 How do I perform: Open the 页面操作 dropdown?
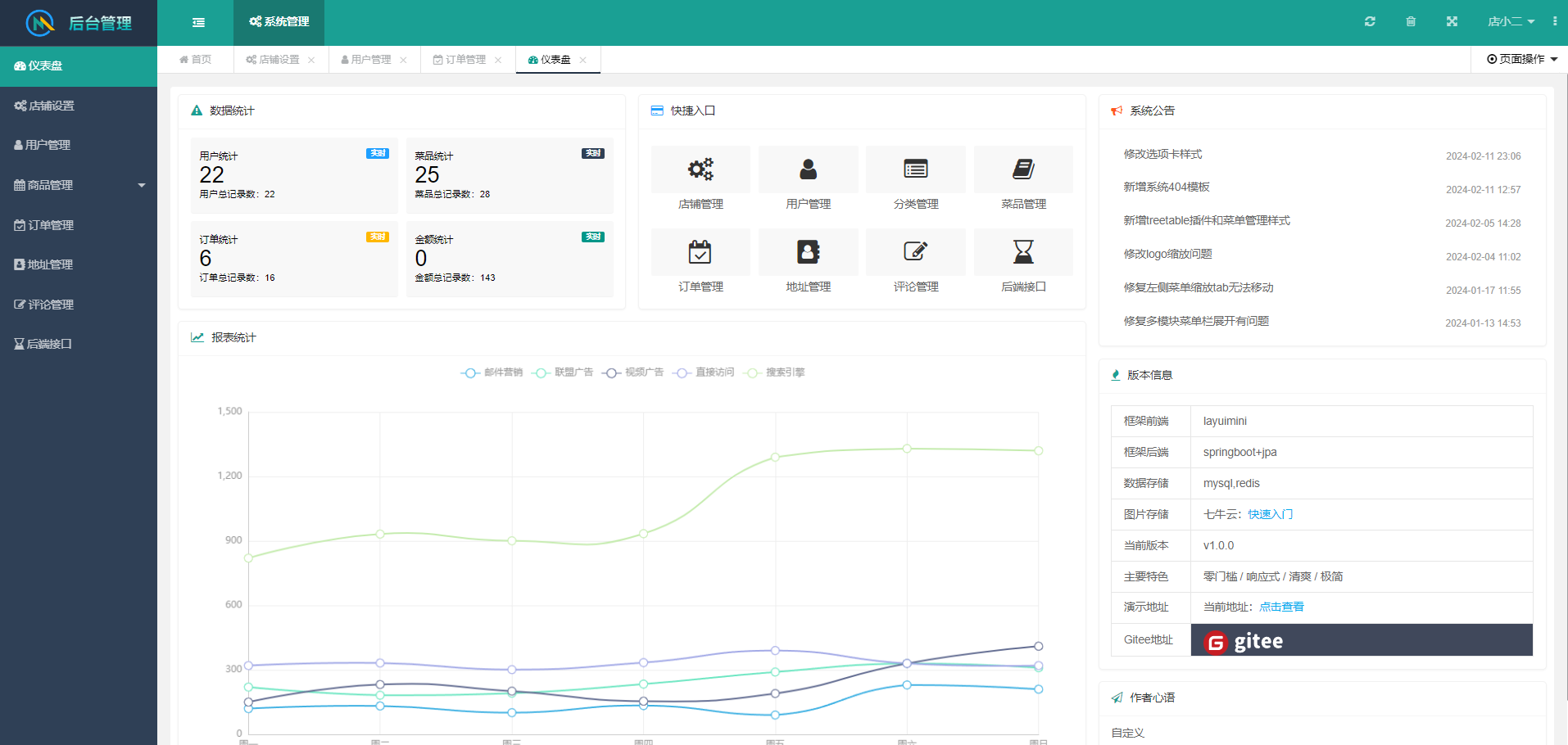[x=1521, y=59]
